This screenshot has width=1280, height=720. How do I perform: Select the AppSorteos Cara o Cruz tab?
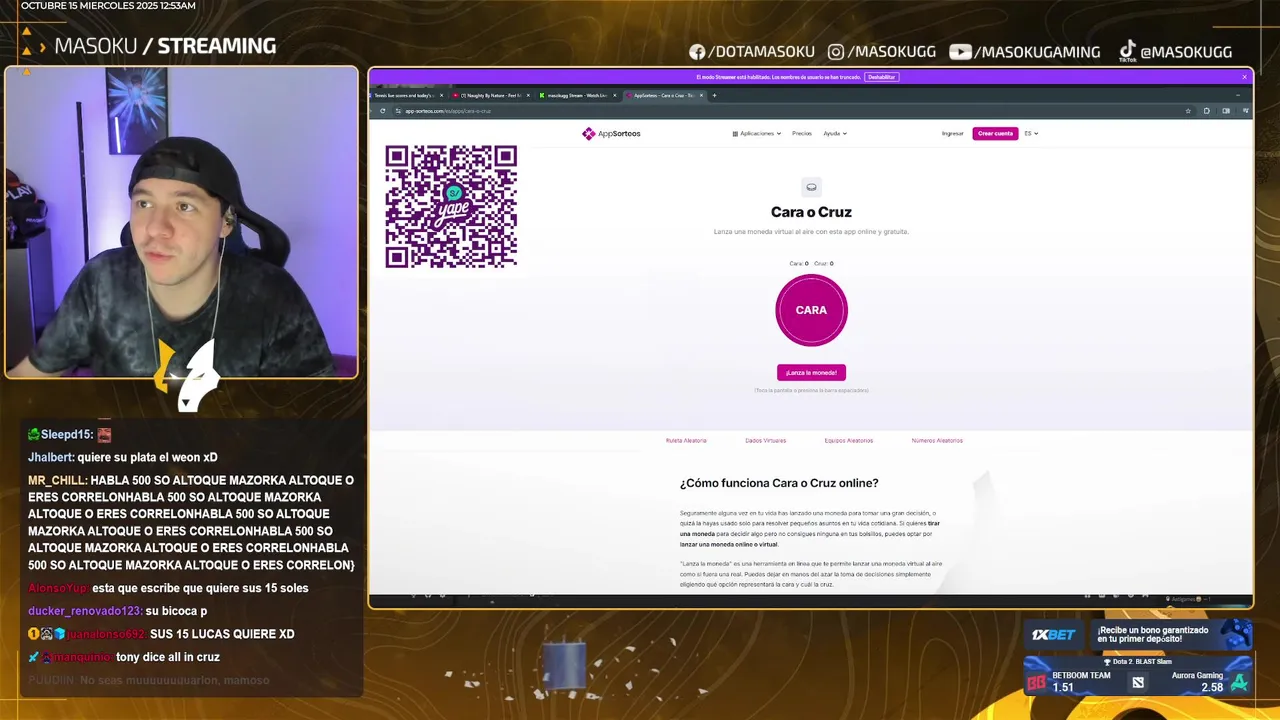[x=663, y=95]
